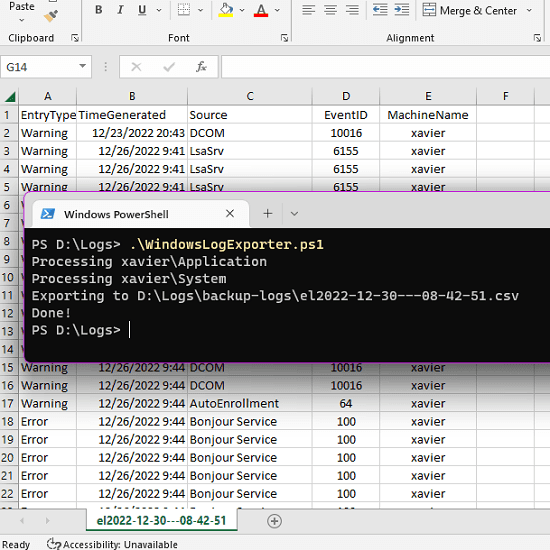The width and height of the screenshot is (550, 550).
Task: Click PowerShell icon on terminal tab
Action: (x=48, y=213)
